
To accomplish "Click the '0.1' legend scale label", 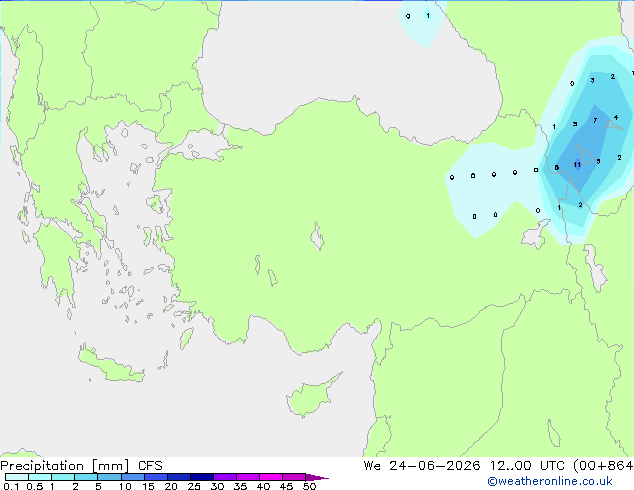I will tap(11, 486).
